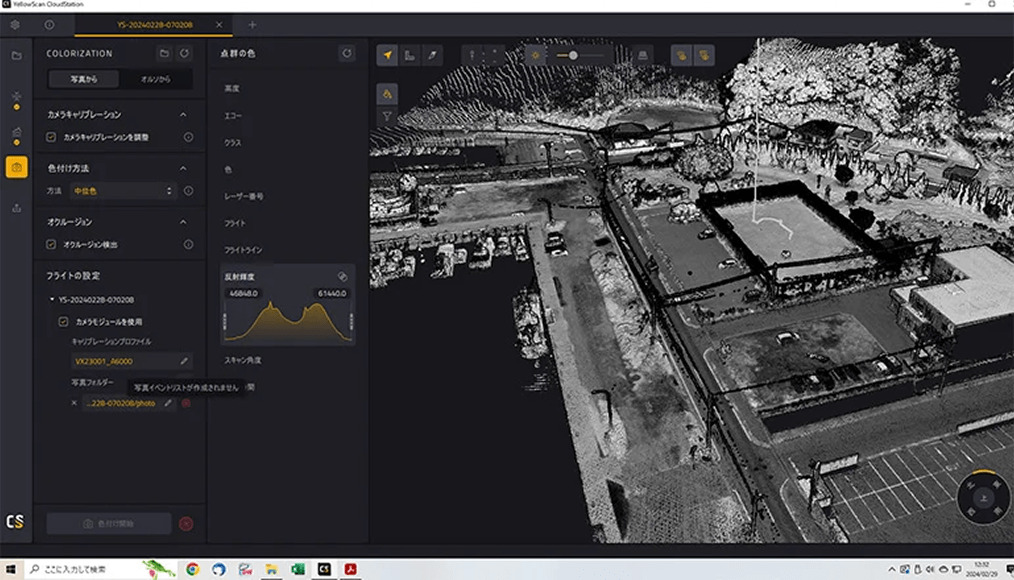The width and height of the screenshot is (1014, 580).
Task: Adjust the point size slider in viewer toolbar
Action: click(573, 55)
